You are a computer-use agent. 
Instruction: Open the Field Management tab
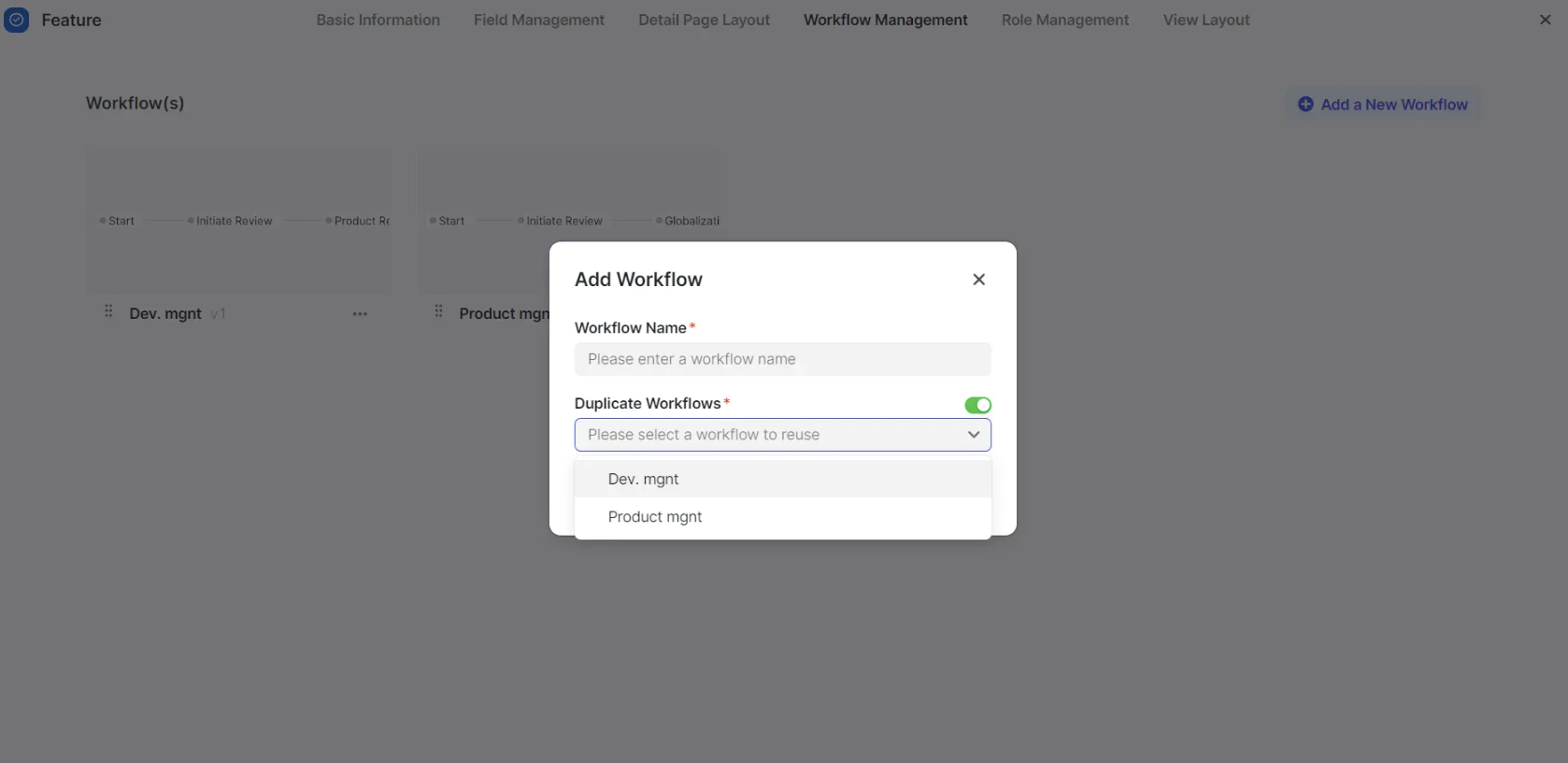(x=538, y=20)
